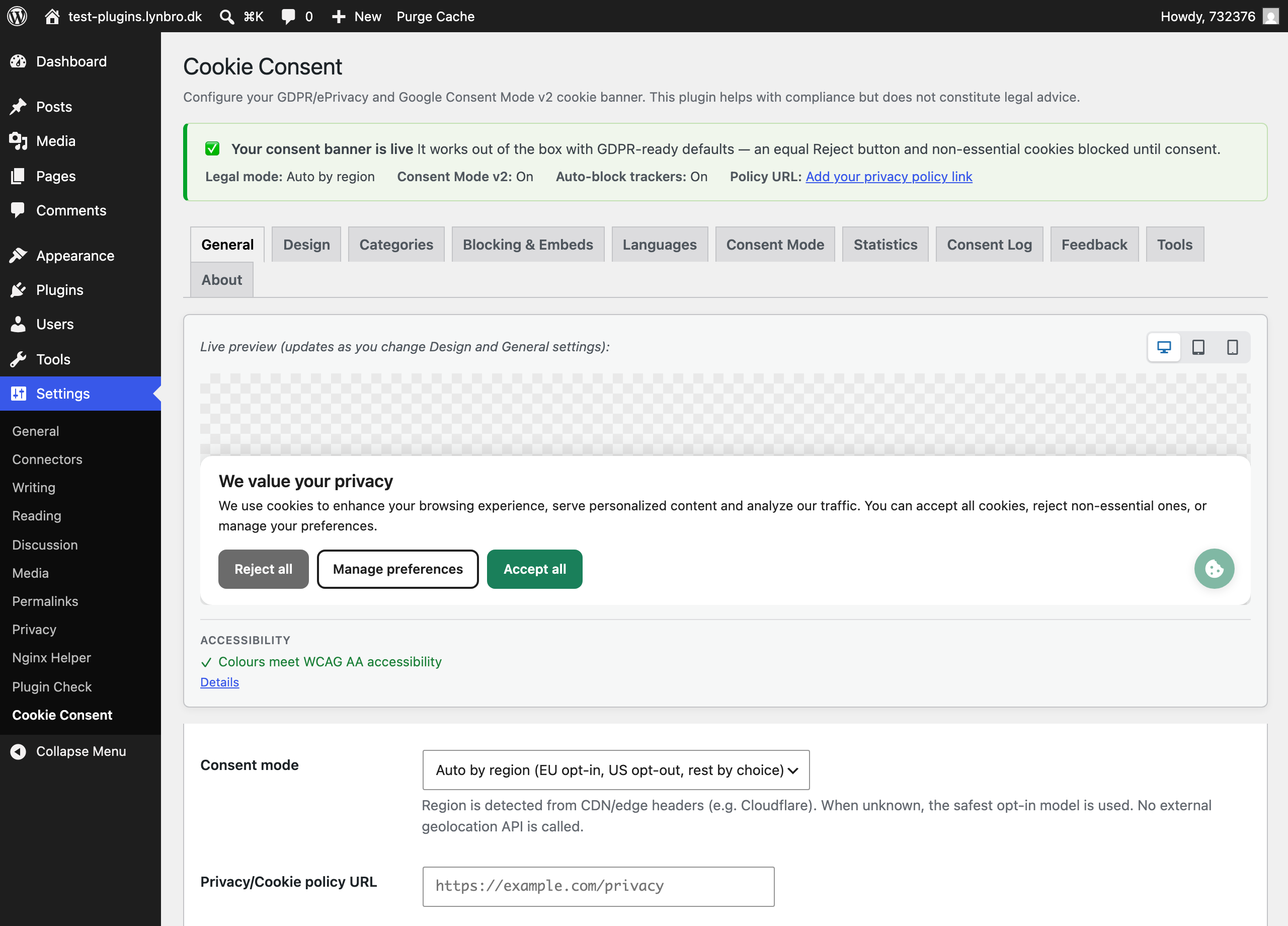This screenshot has height=926, width=1288.
Task: Click the Appearance paintbrush icon
Action: [x=18, y=256]
